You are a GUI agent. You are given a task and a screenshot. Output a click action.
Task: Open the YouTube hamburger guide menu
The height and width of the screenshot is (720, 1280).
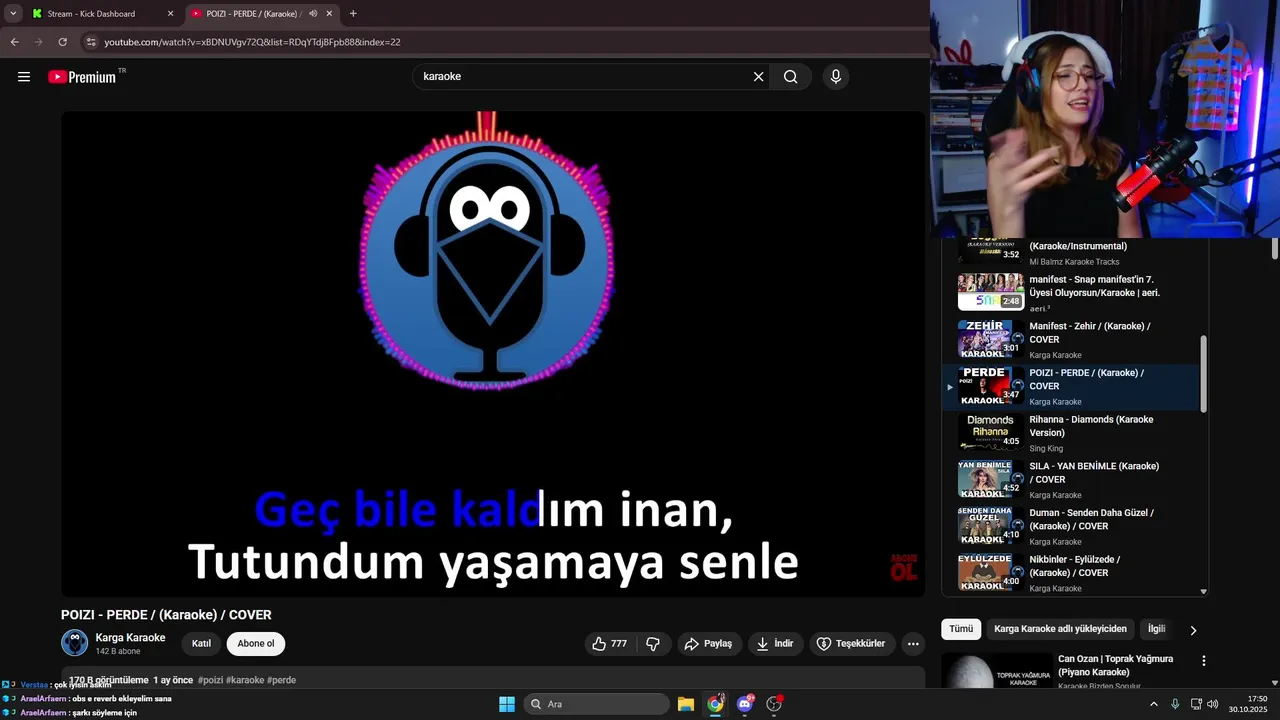click(x=24, y=77)
